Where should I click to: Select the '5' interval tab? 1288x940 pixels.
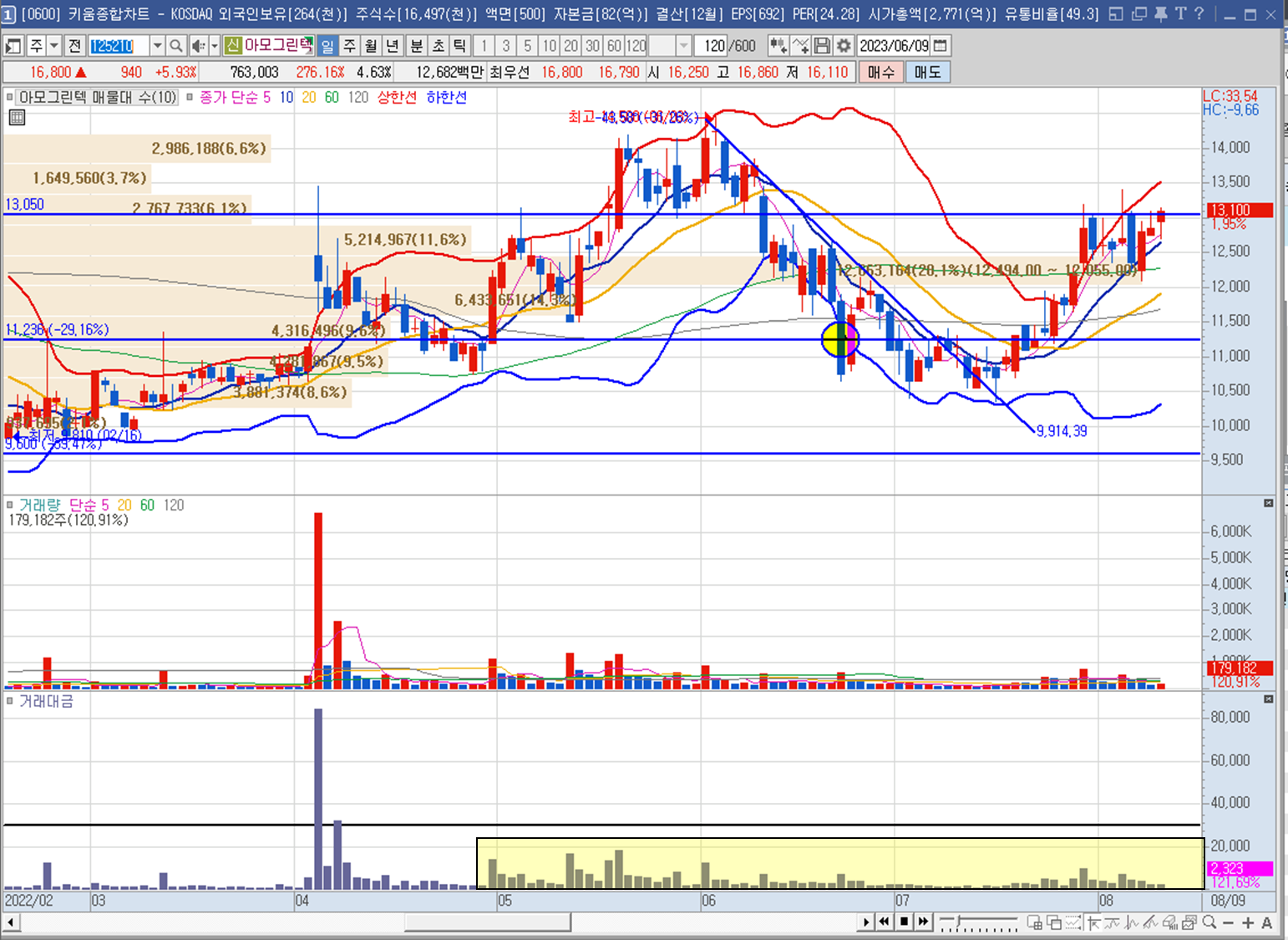tap(527, 46)
